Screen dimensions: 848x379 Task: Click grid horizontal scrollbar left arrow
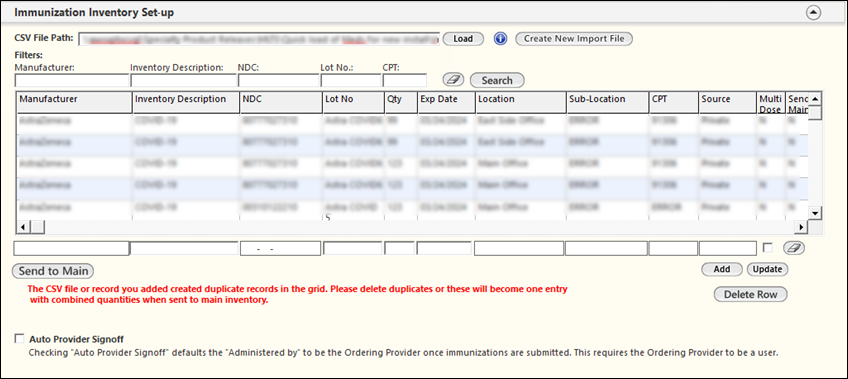(23, 226)
